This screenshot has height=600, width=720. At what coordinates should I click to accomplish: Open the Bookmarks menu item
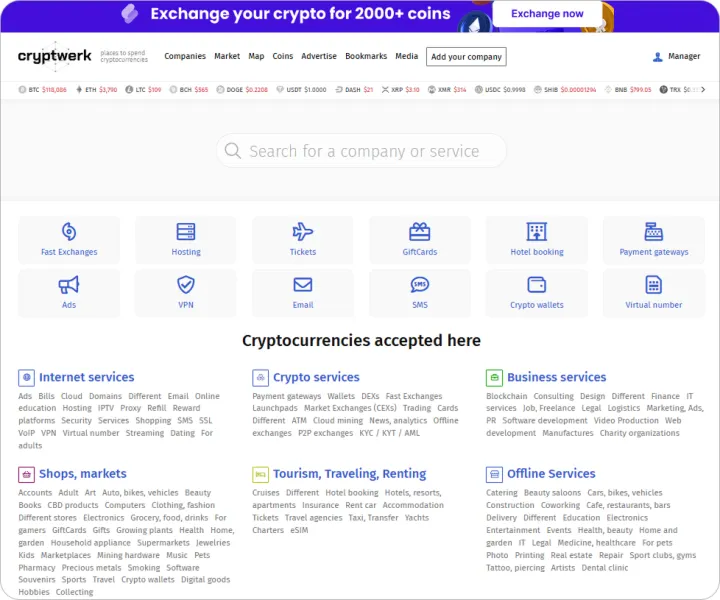point(366,56)
